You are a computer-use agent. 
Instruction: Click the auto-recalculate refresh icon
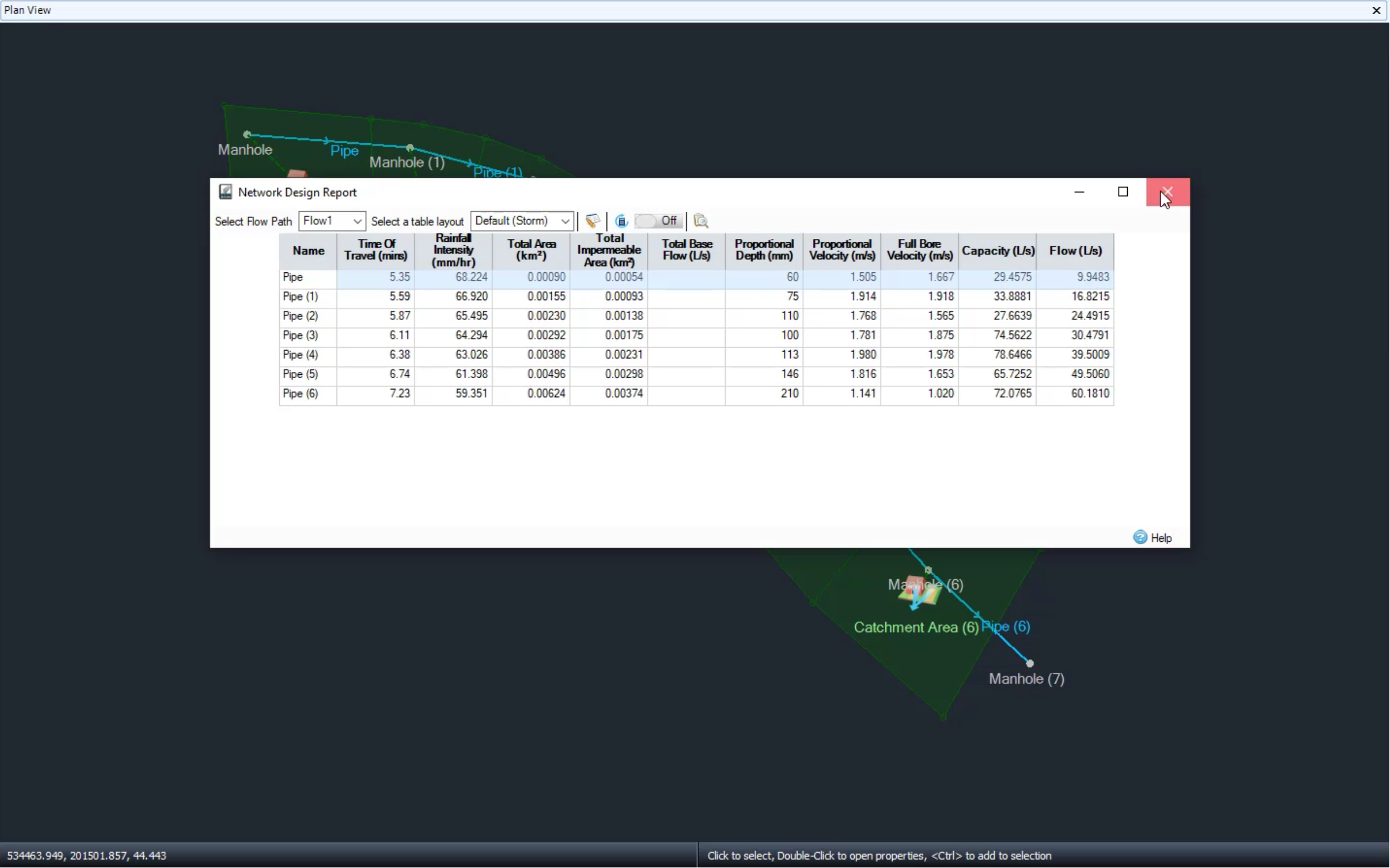(x=621, y=221)
